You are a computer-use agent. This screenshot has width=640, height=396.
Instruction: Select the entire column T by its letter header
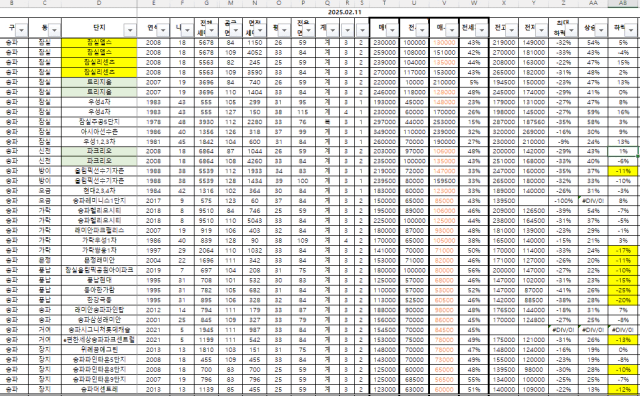point(384,3)
